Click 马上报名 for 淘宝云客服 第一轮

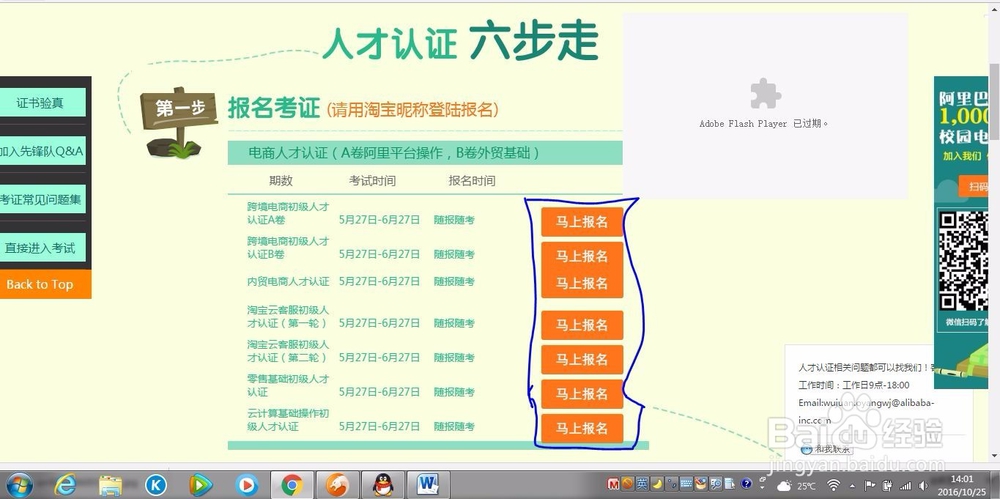pyautogui.click(x=582, y=325)
